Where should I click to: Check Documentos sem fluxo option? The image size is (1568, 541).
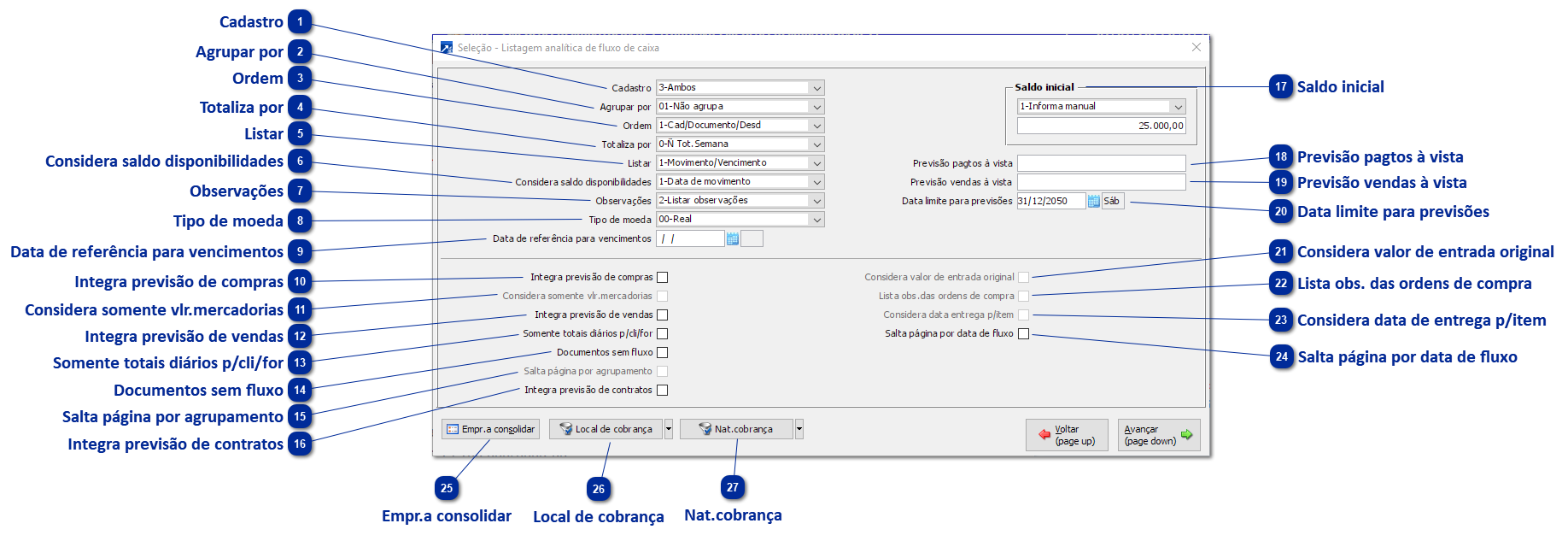coord(663,352)
